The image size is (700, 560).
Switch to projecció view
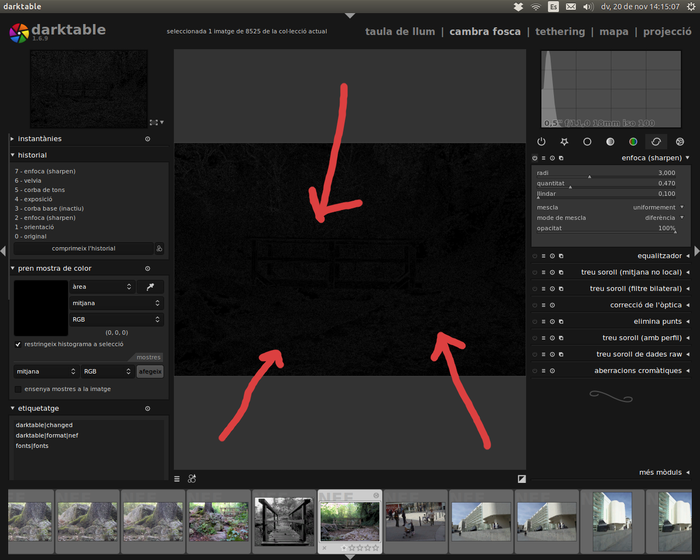point(667,32)
